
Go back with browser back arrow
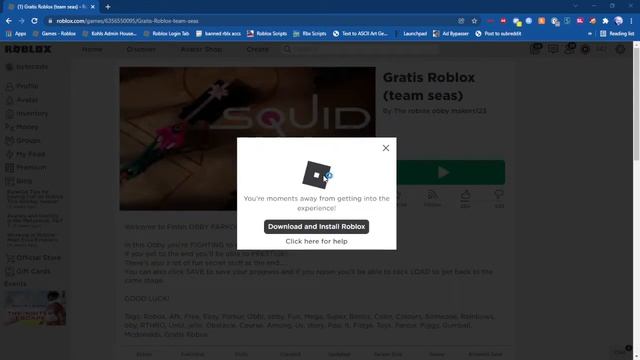(9, 21)
